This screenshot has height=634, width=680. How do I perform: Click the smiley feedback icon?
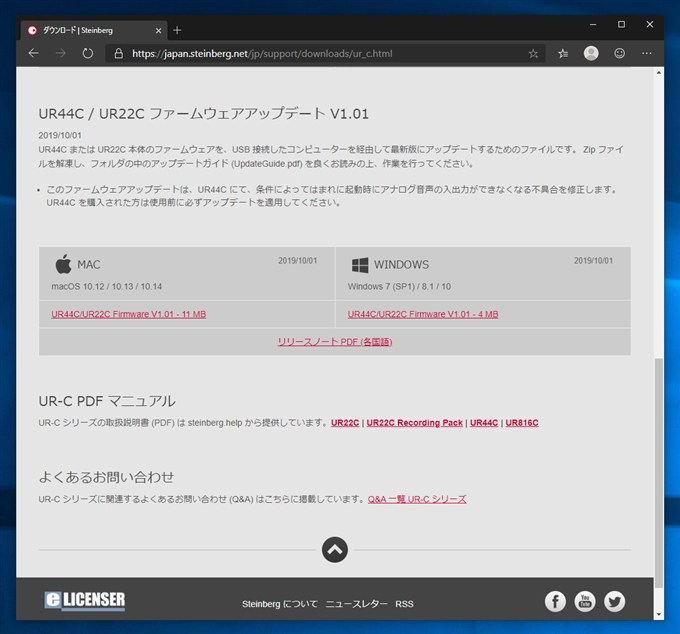coord(619,53)
